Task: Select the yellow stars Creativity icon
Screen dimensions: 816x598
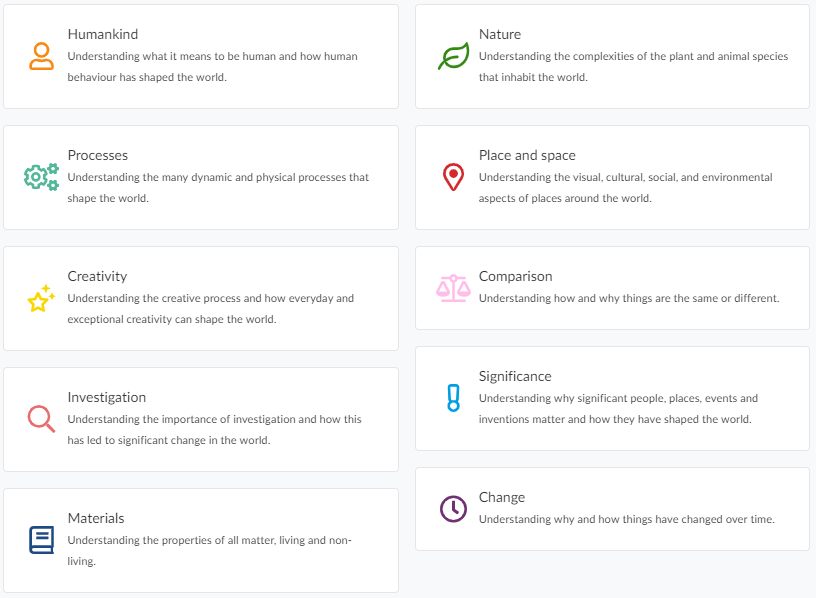Action: coord(41,298)
